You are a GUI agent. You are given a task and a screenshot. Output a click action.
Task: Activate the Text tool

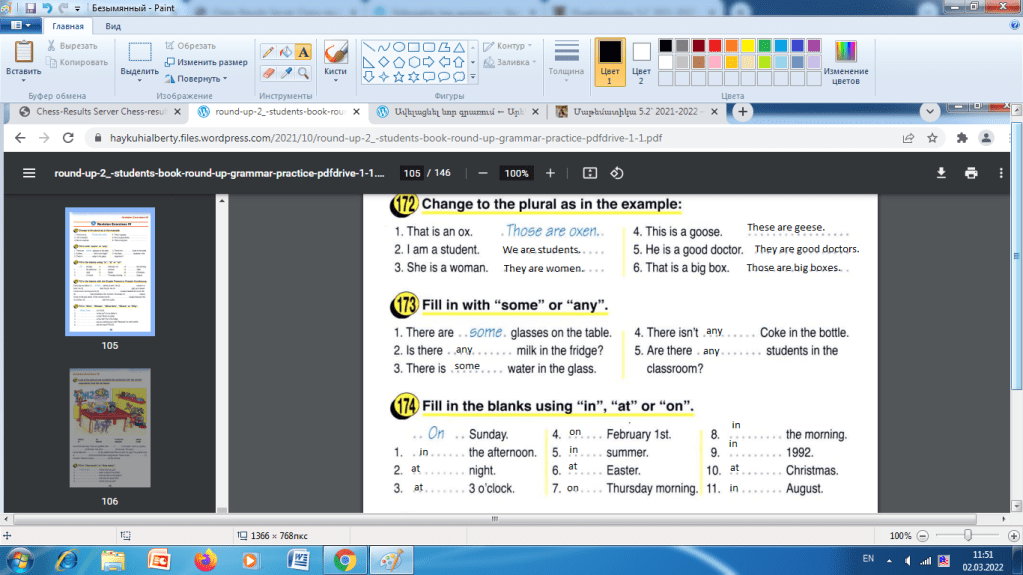(x=303, y=52)
